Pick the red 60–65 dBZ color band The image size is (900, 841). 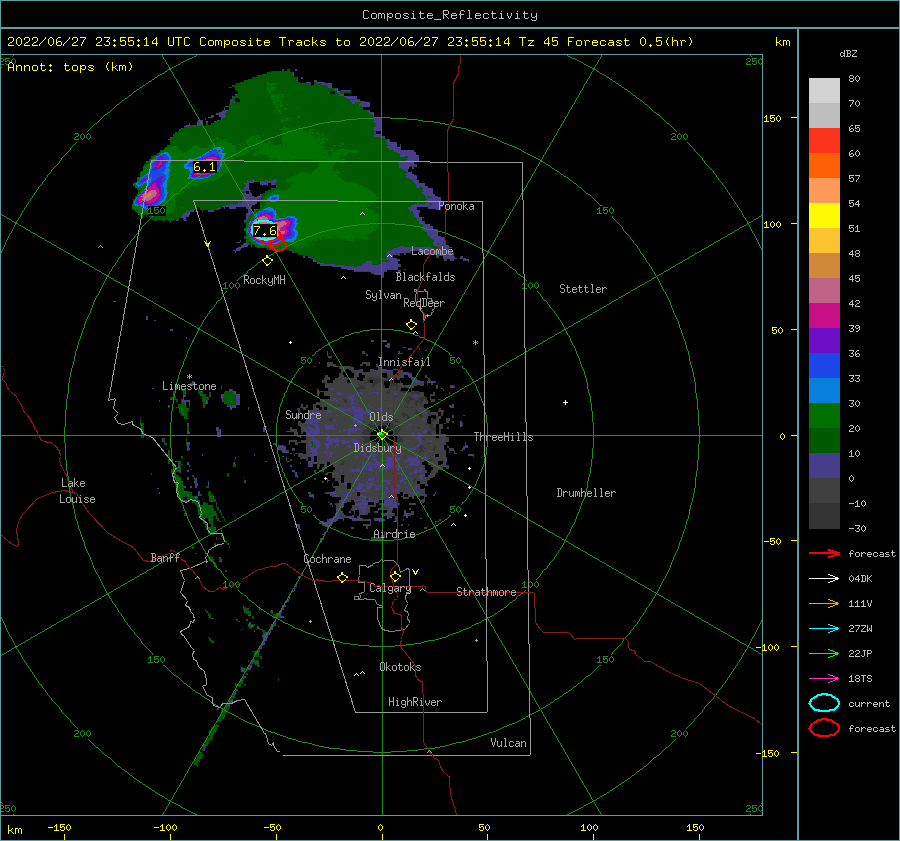coord(824,141)
